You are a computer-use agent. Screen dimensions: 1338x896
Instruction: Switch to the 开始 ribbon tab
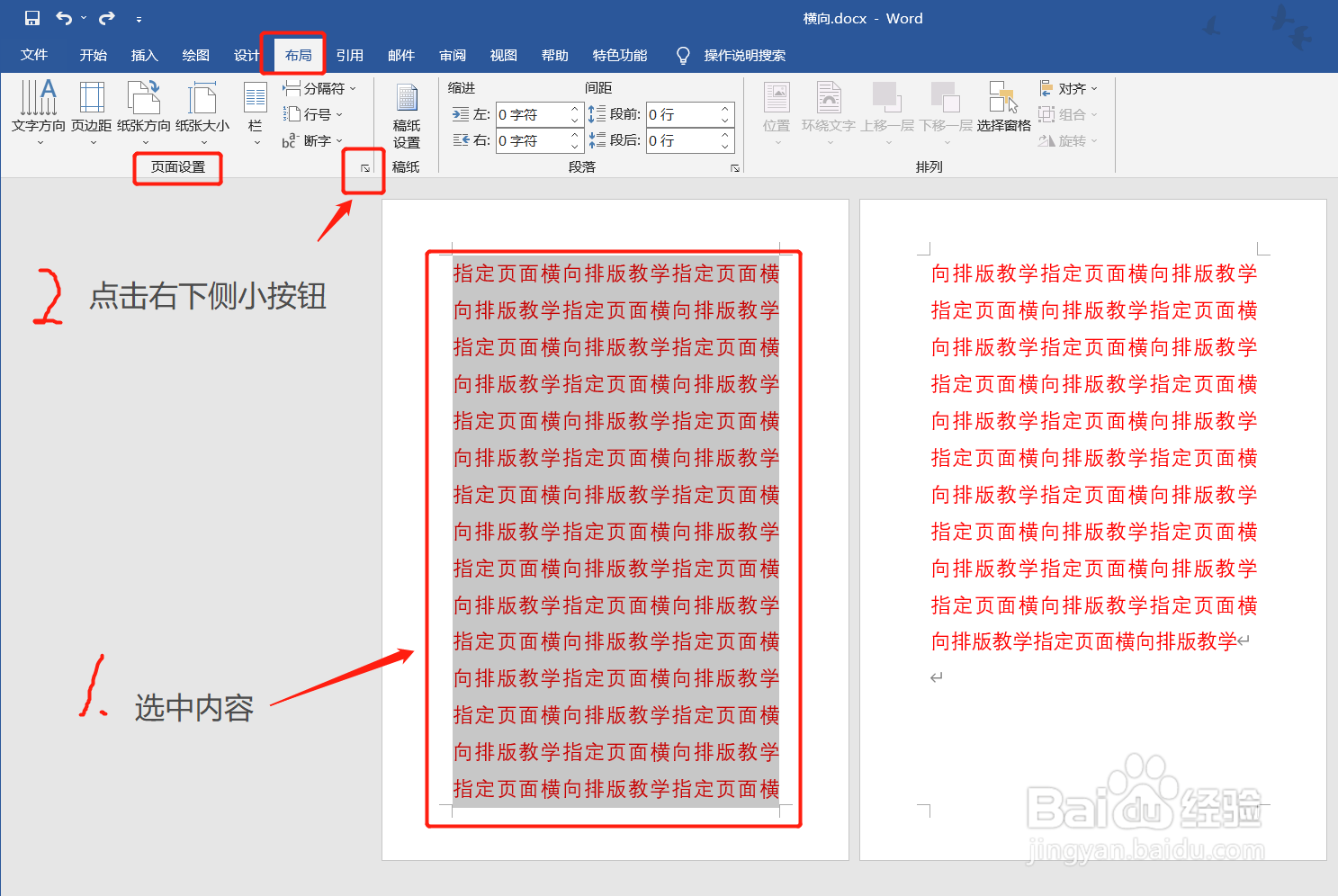pos(93,55)
